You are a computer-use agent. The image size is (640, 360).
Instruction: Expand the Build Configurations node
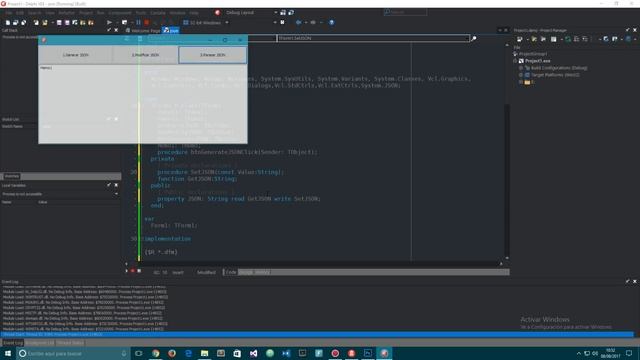(x=521, y=68)
